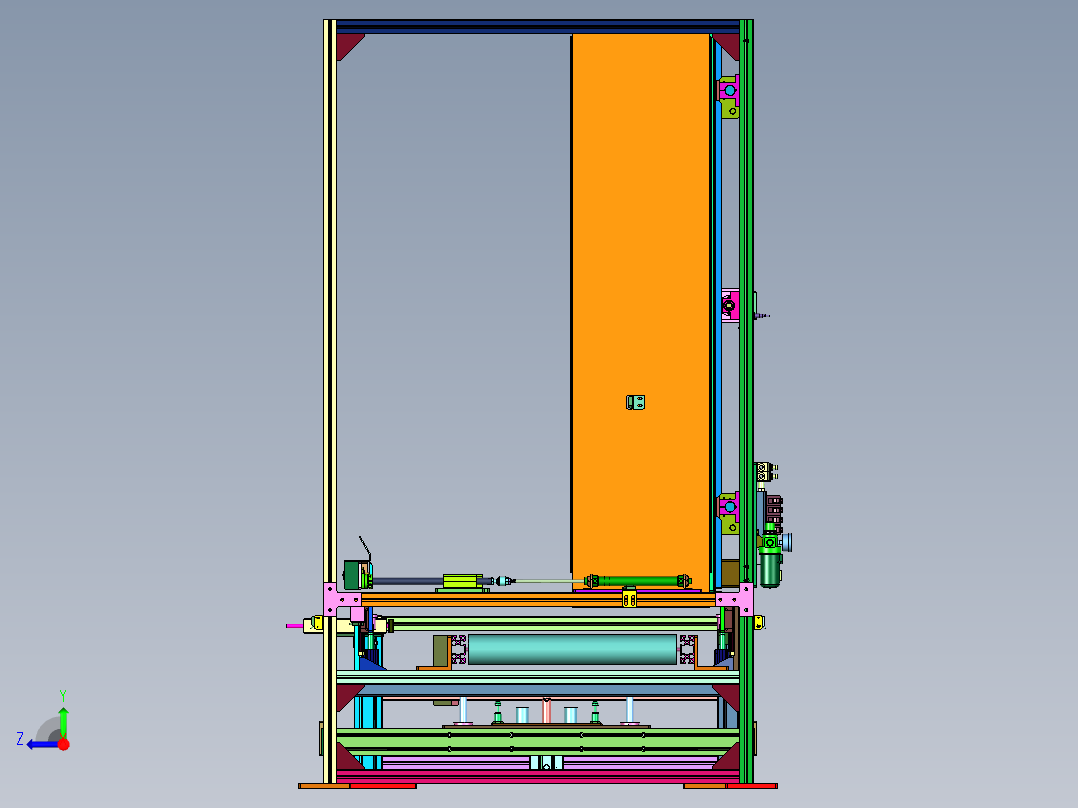Select the teal cylindrical roller
This screenshot has width=1078, height=808.
pos(572,649)
